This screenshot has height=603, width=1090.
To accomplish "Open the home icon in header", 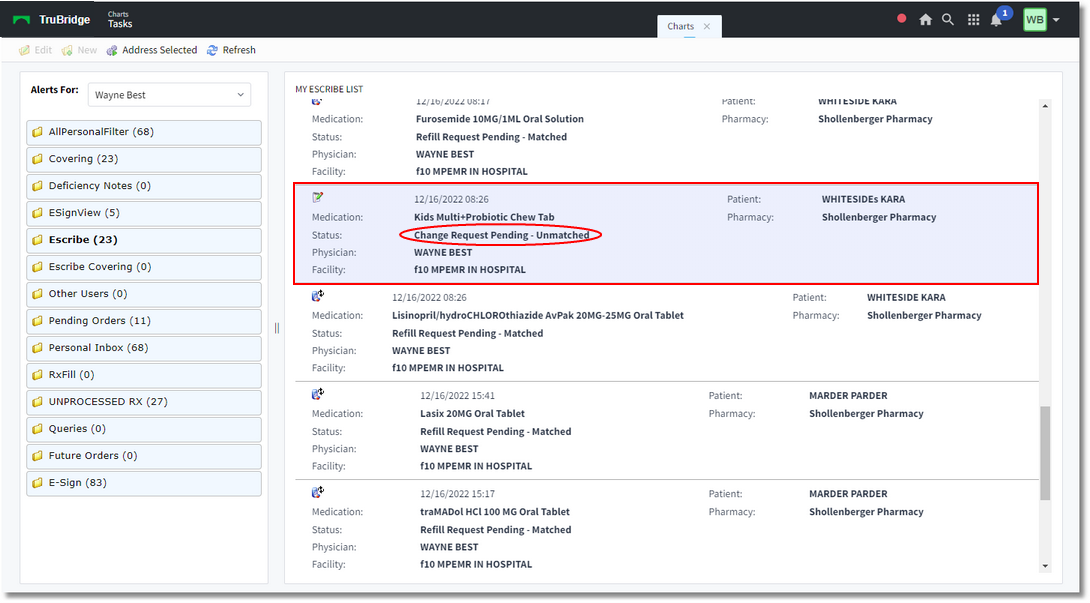I will point(925,19).
